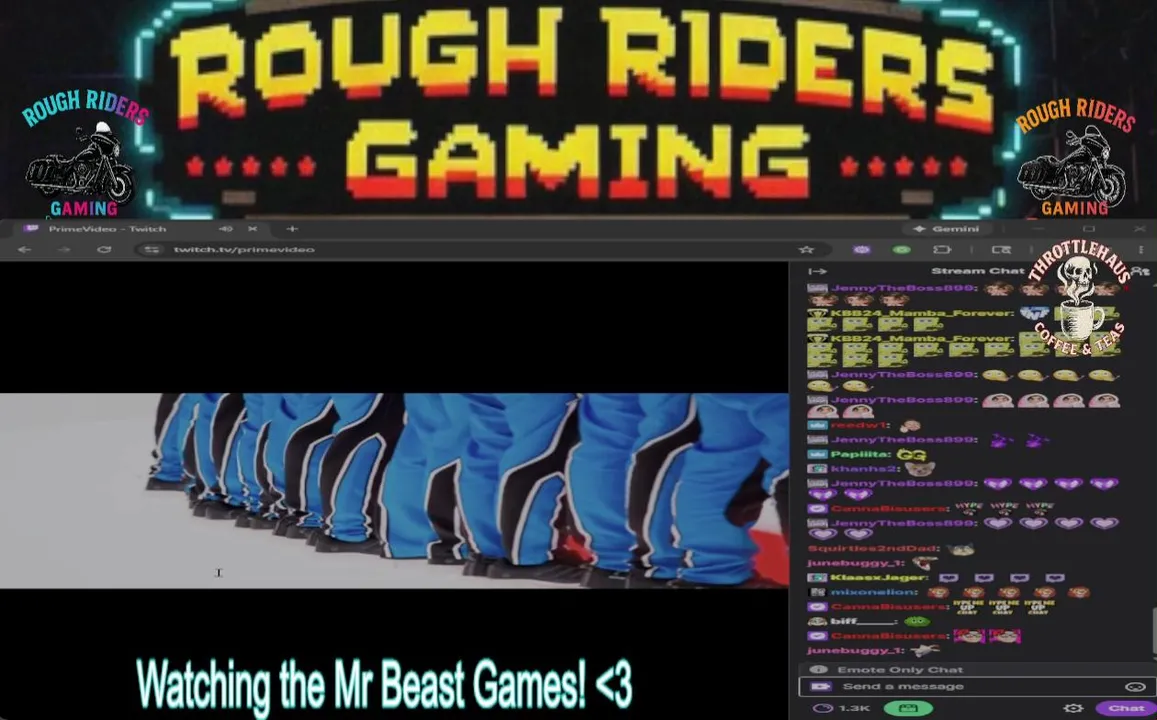The height and width of the screenshot is (720, 1157).
Task: Go back using browser back arrow
Action: [x=24, y=250]
